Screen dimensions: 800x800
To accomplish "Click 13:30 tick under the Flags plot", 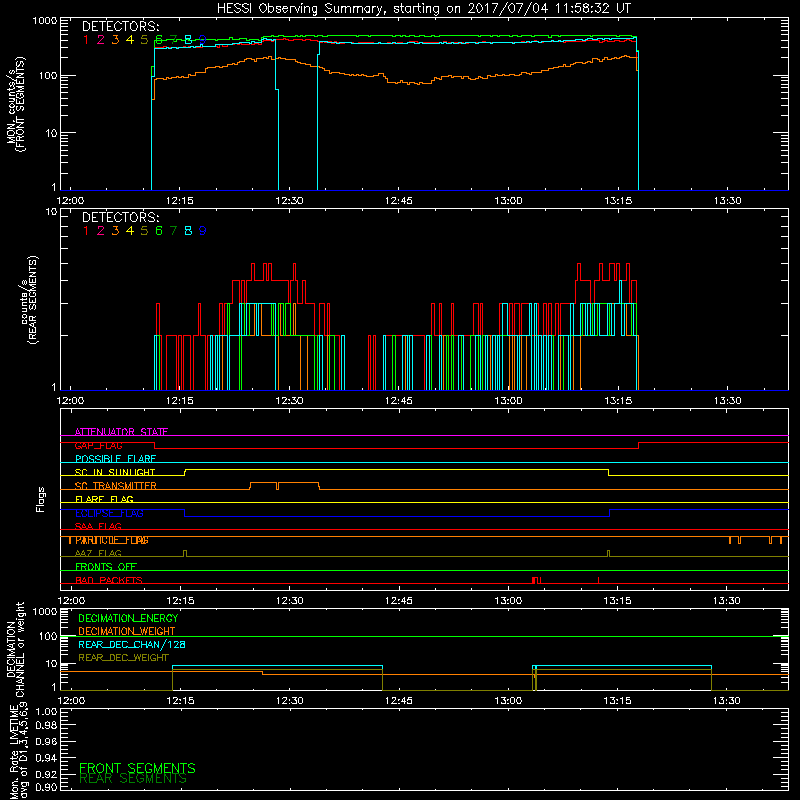I will coord(727,601).
